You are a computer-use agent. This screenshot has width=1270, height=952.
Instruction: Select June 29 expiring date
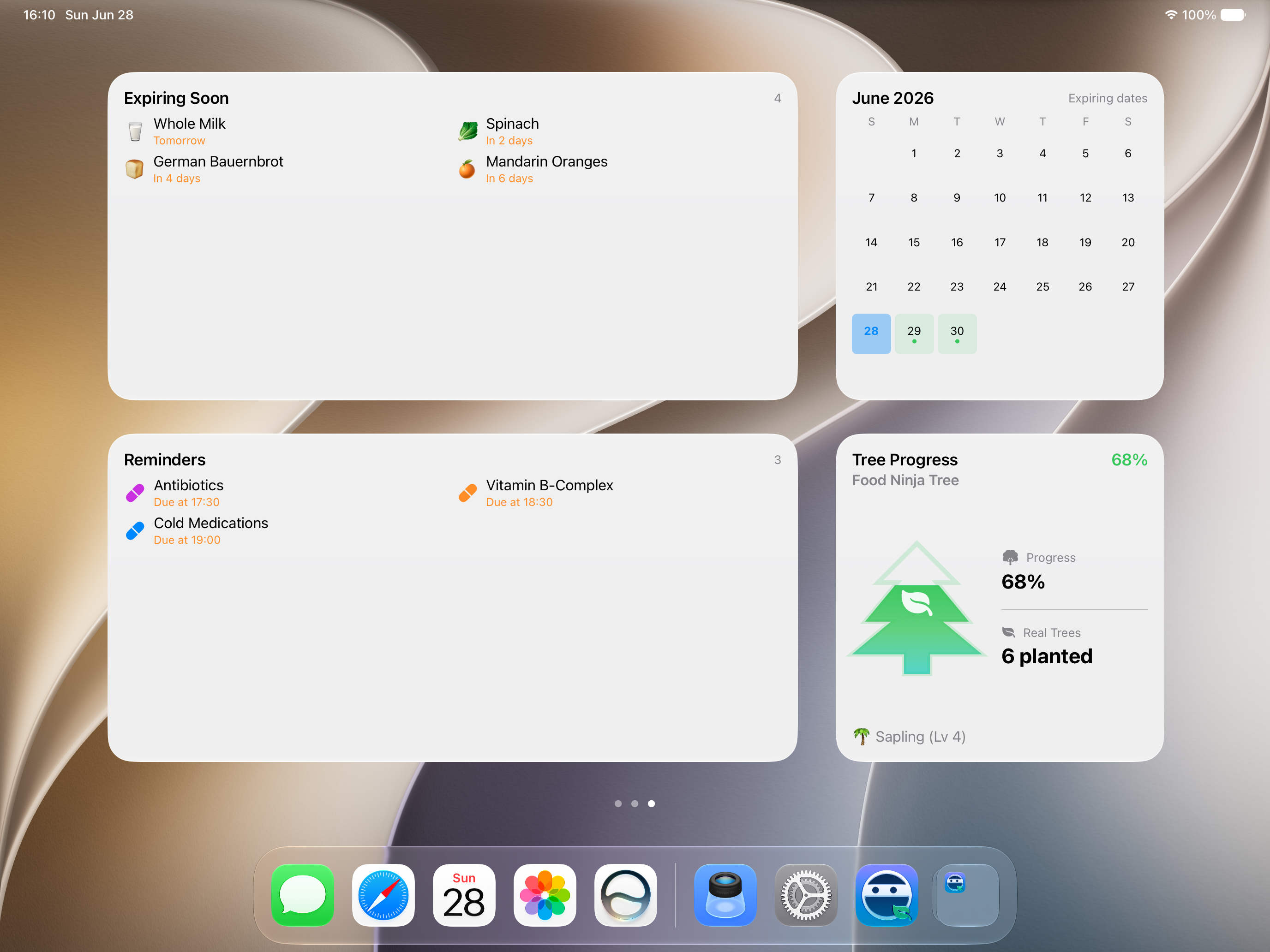pyautogui.click(x=914, y=333)
